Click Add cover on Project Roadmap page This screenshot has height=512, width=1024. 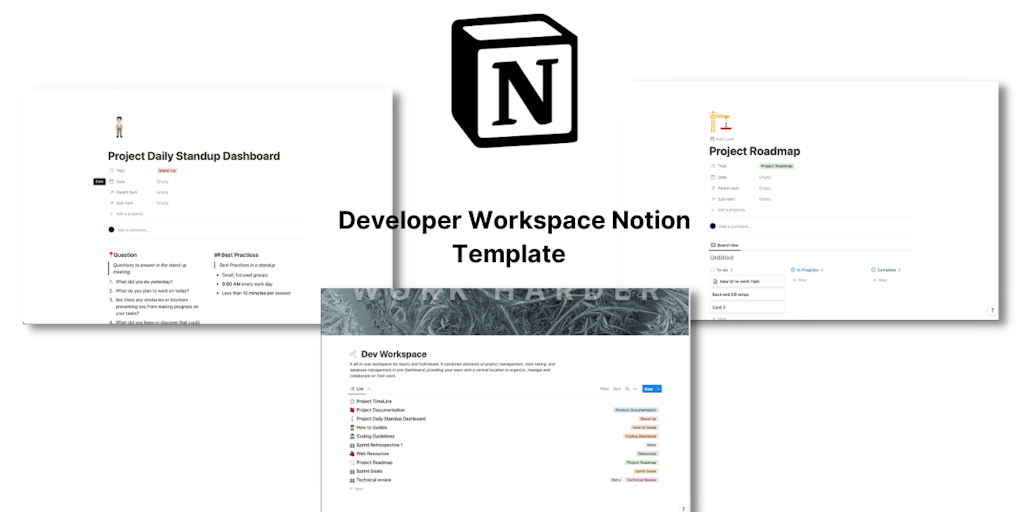point(722,139)
